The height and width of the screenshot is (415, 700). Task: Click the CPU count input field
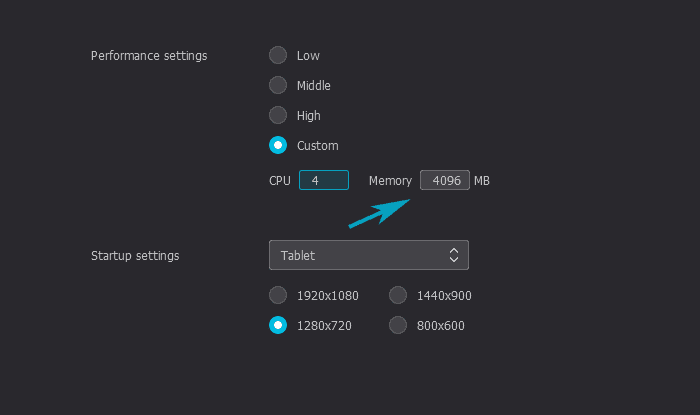324,180
